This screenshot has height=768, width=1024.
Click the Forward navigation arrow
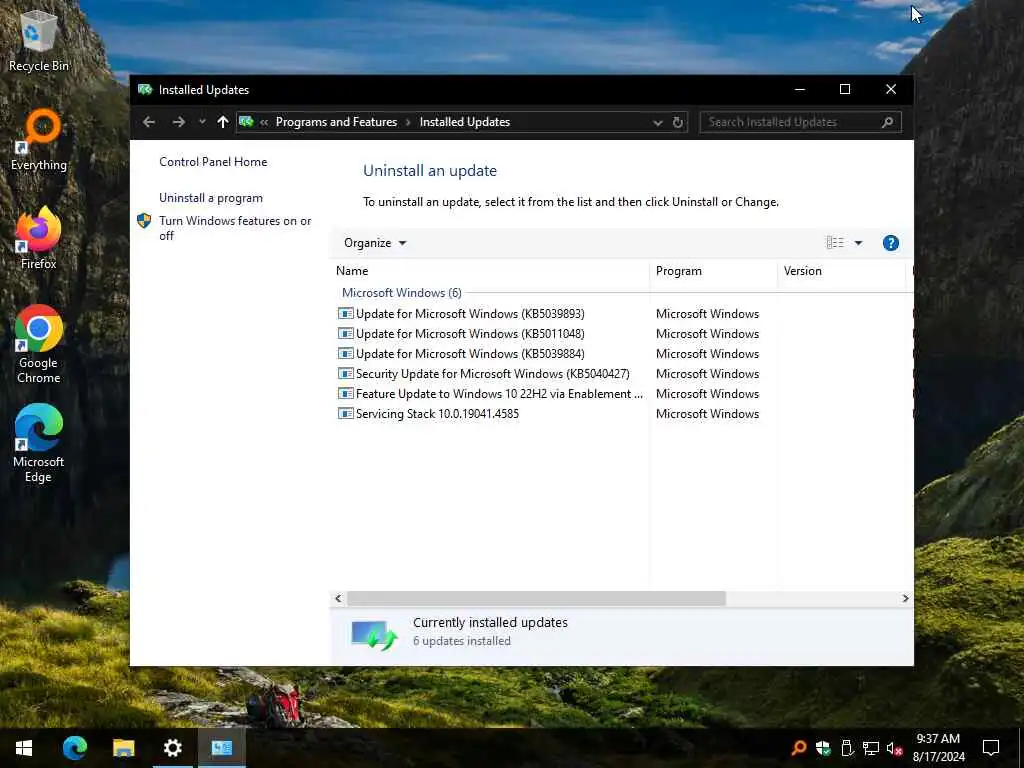coord(178,122)
